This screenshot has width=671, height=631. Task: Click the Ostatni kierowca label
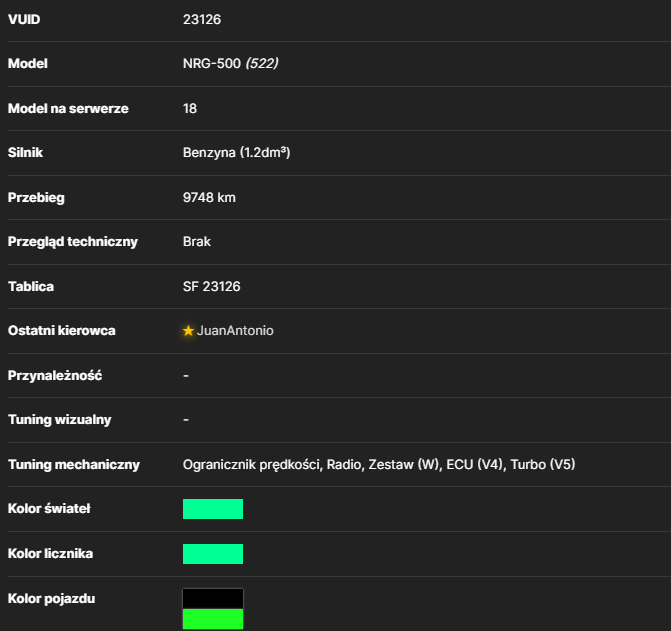point(62,331)
